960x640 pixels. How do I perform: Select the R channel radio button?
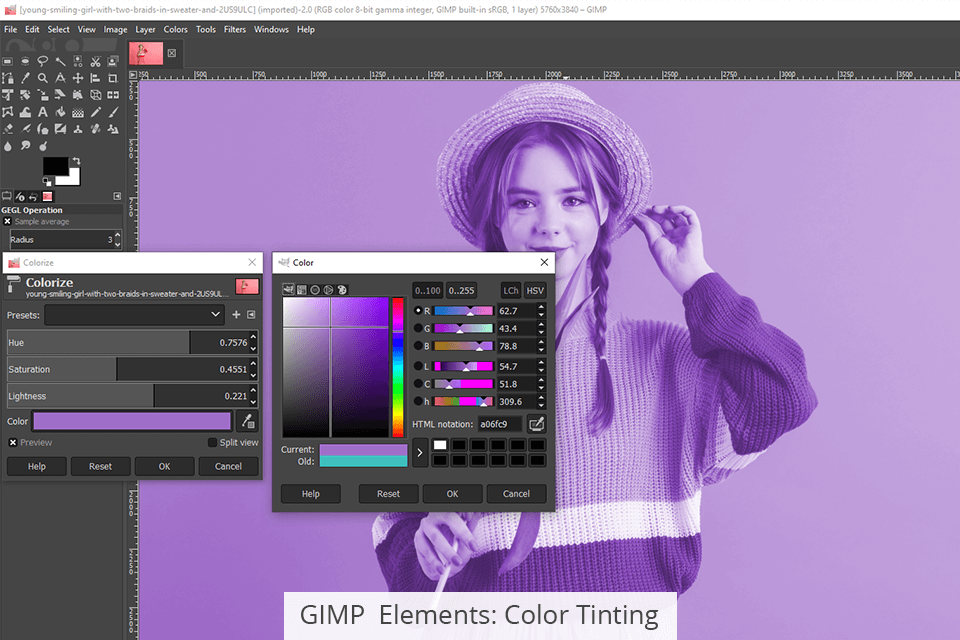(418, 311)
